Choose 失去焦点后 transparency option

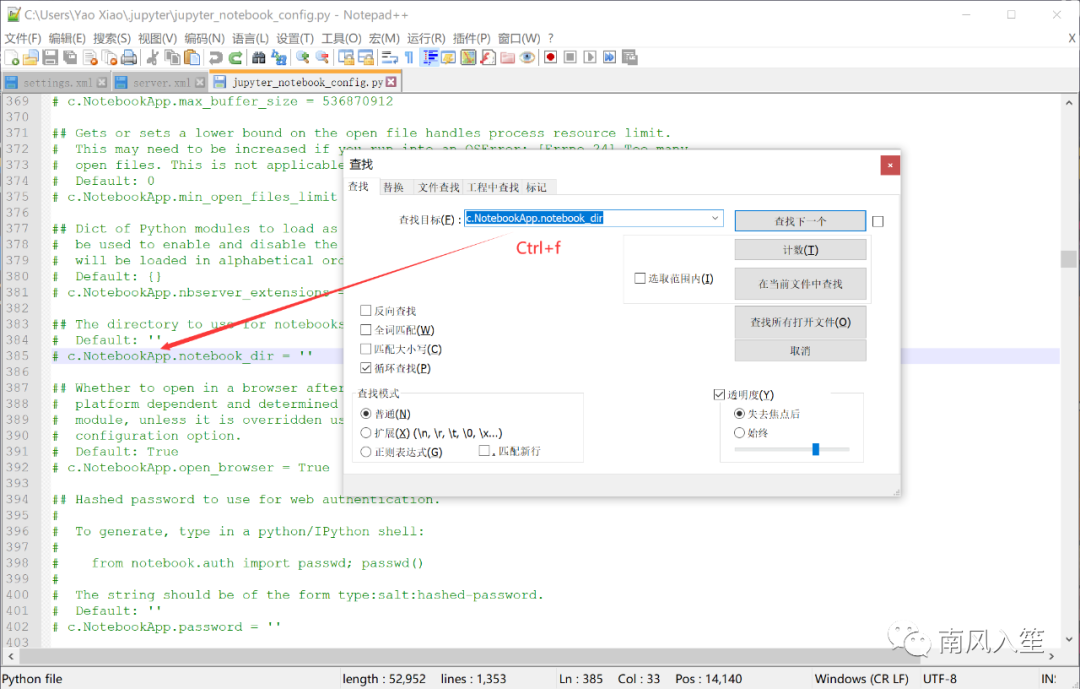[x=739, y=414]
